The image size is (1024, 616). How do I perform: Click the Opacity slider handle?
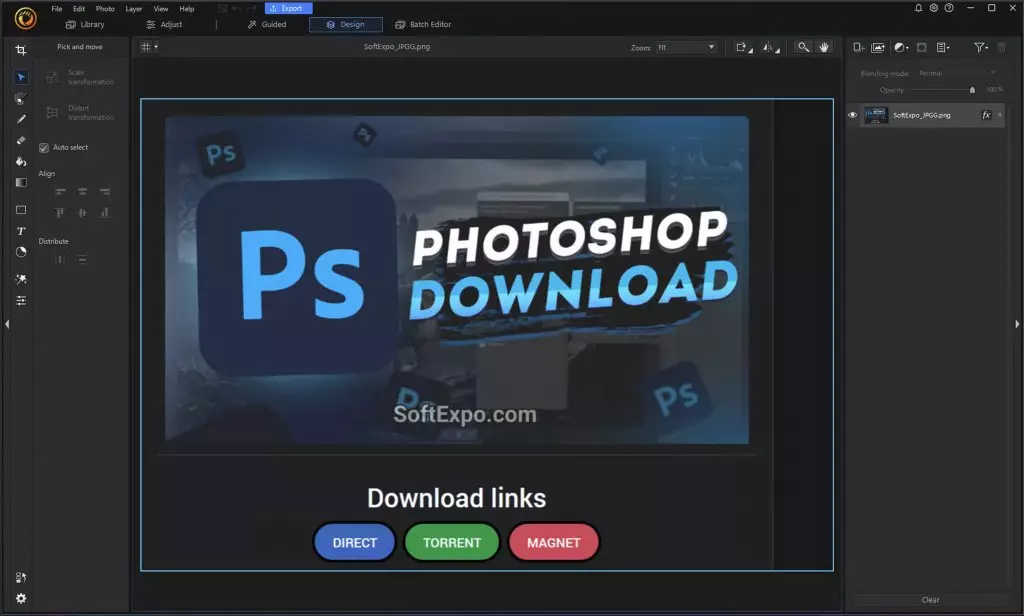click(x=972, y=89)
